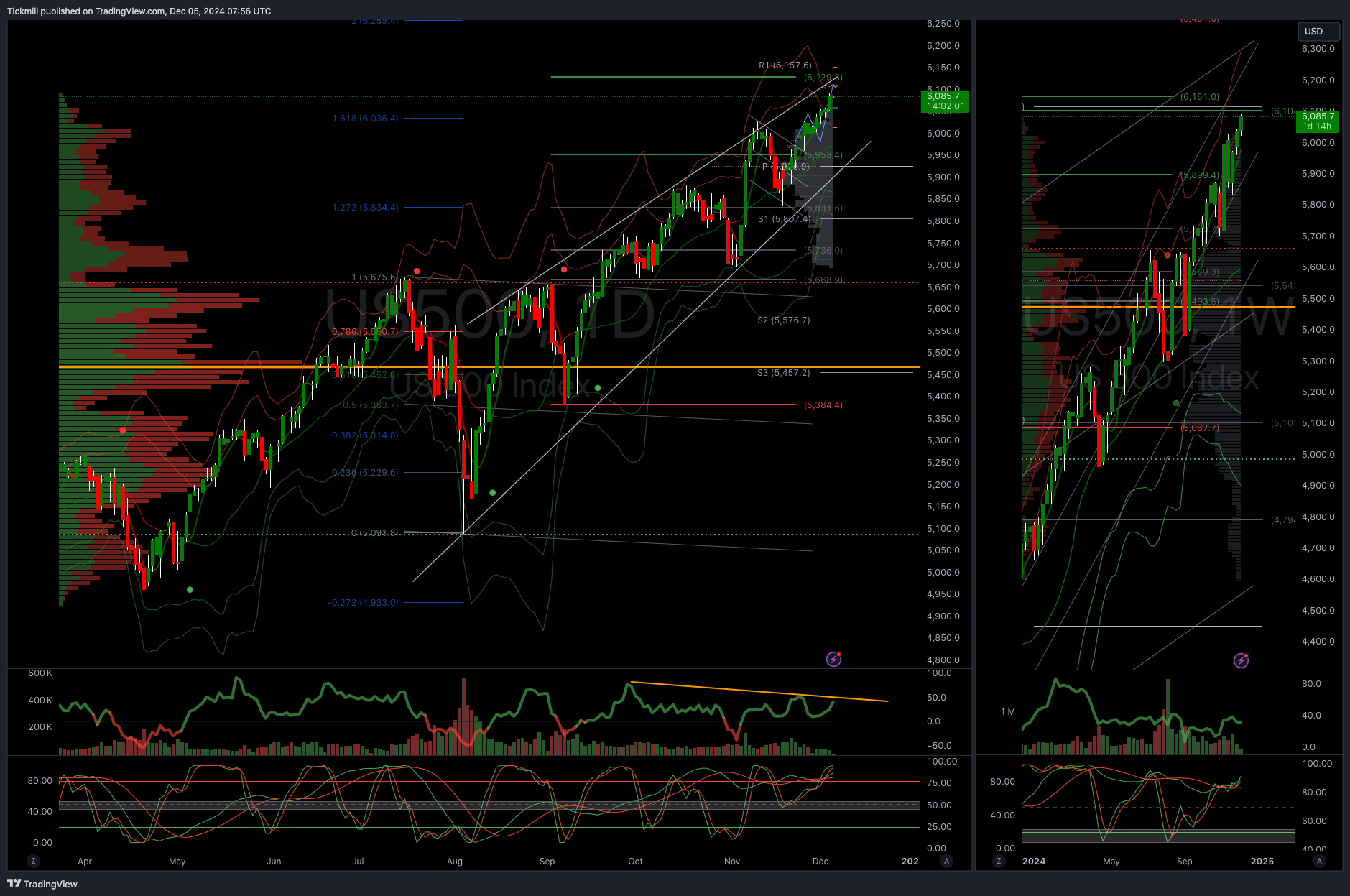Click the 4,800.0 value on daily price axis
Viewport: 1350px width, 896px height.
[943, 660]
